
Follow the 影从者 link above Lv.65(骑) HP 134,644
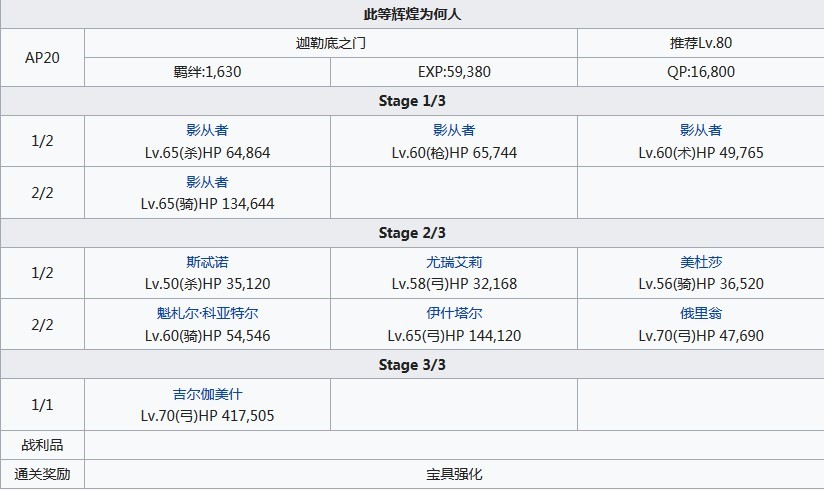[207, 182]
